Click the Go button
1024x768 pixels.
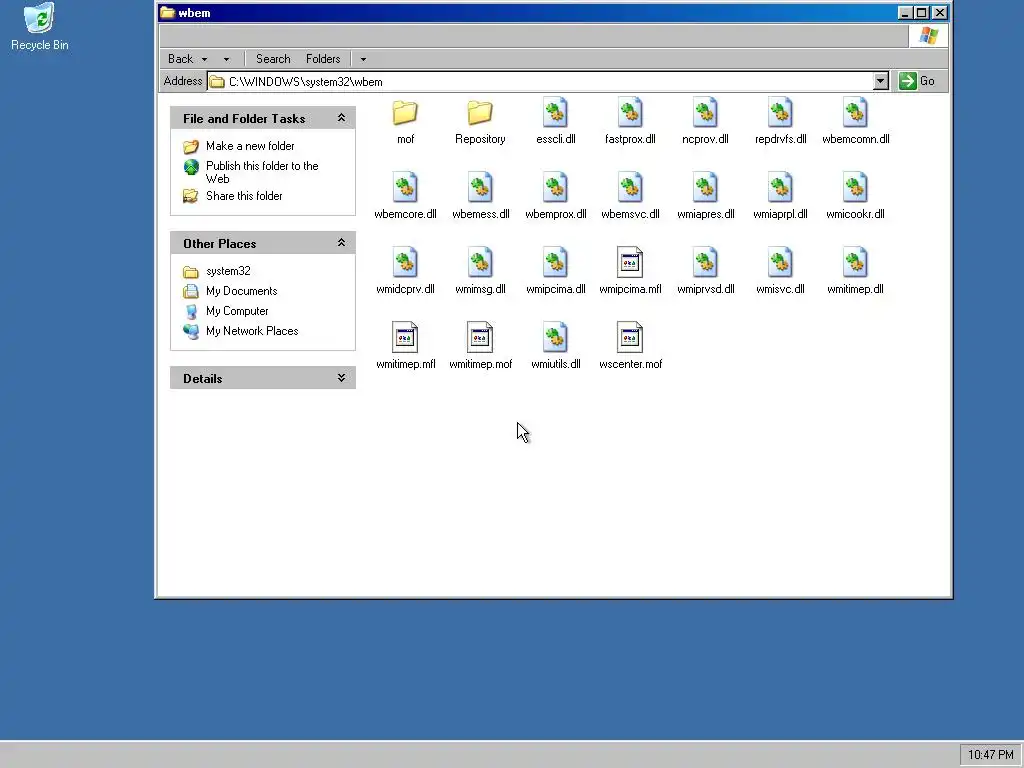917,81
